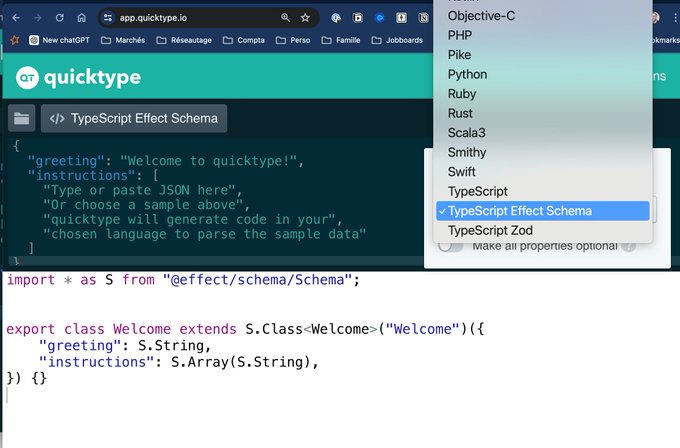Open the zoom magnifier in address bar
This screenshot has width=680, height=448.
pos(285,18)
